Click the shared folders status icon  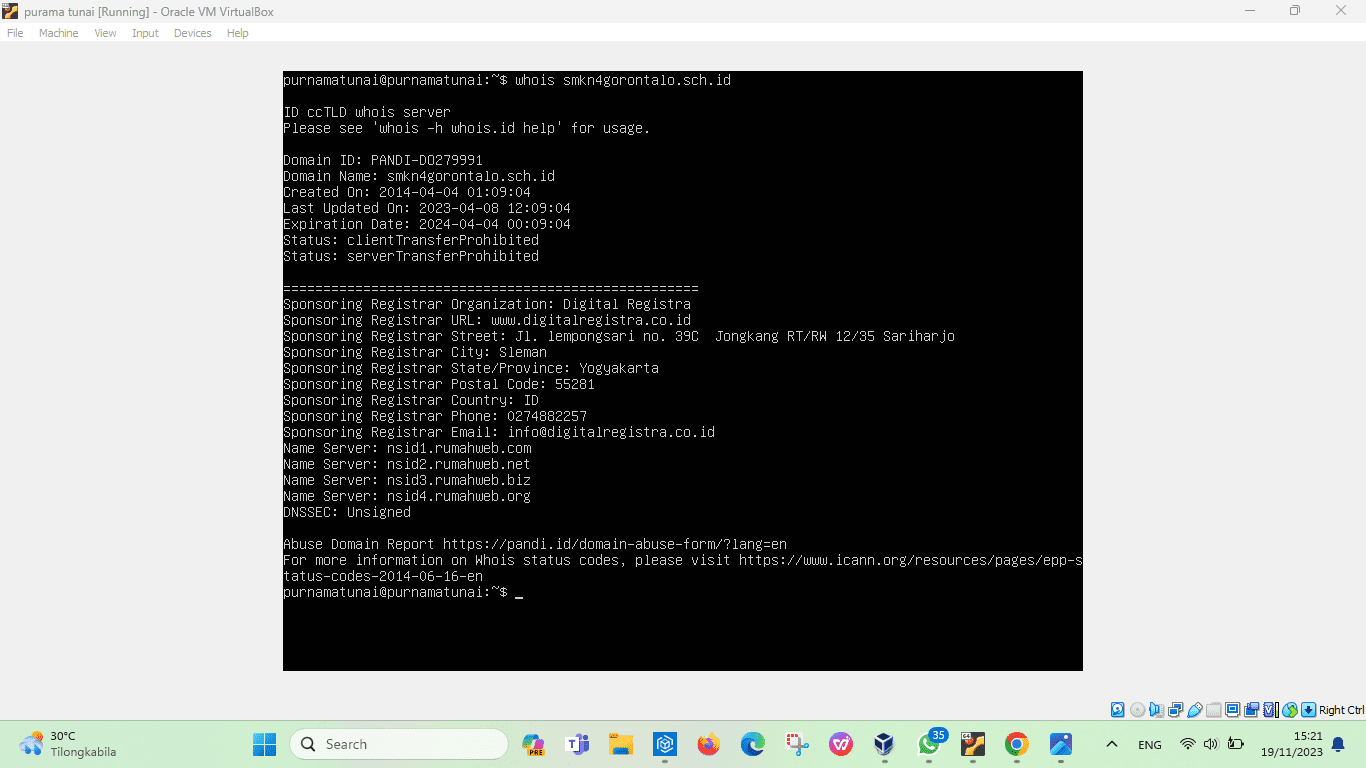[x=1213, y=710]
